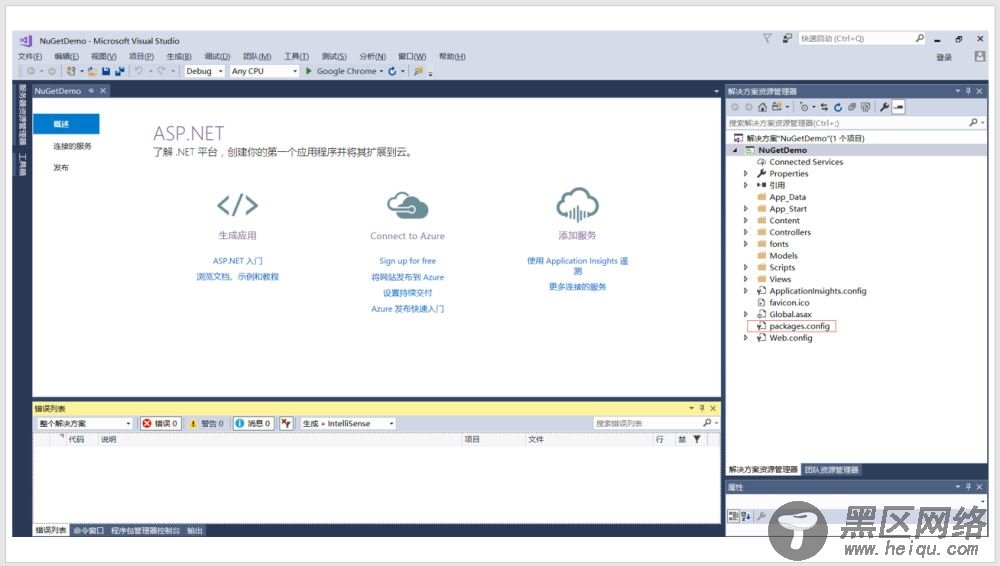Expand the Properties node in Solution Explorer
Viewport: 1000px width, 566px height.
tap(746, 174)
